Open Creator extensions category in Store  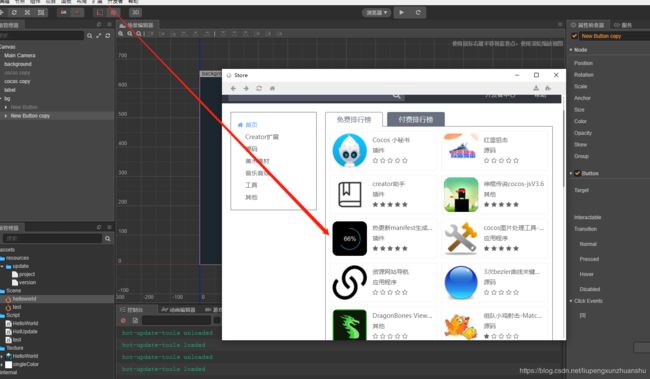(262, 137)
